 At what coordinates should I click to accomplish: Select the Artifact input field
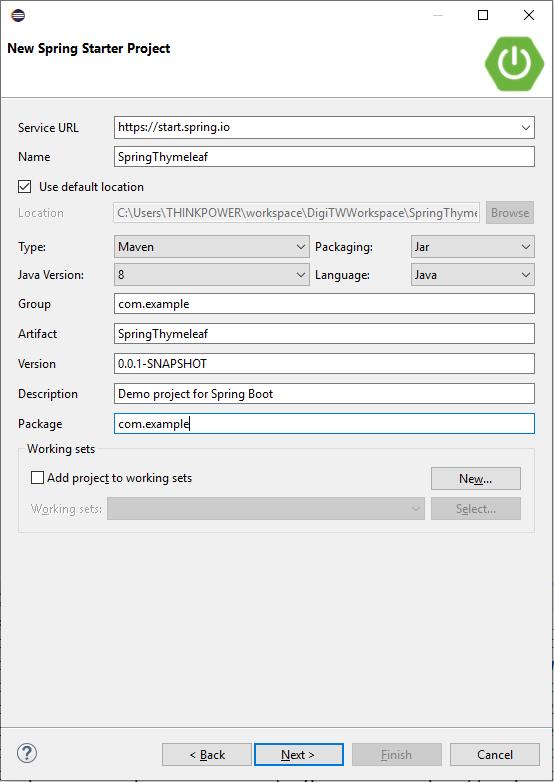[x=324, y=334]
